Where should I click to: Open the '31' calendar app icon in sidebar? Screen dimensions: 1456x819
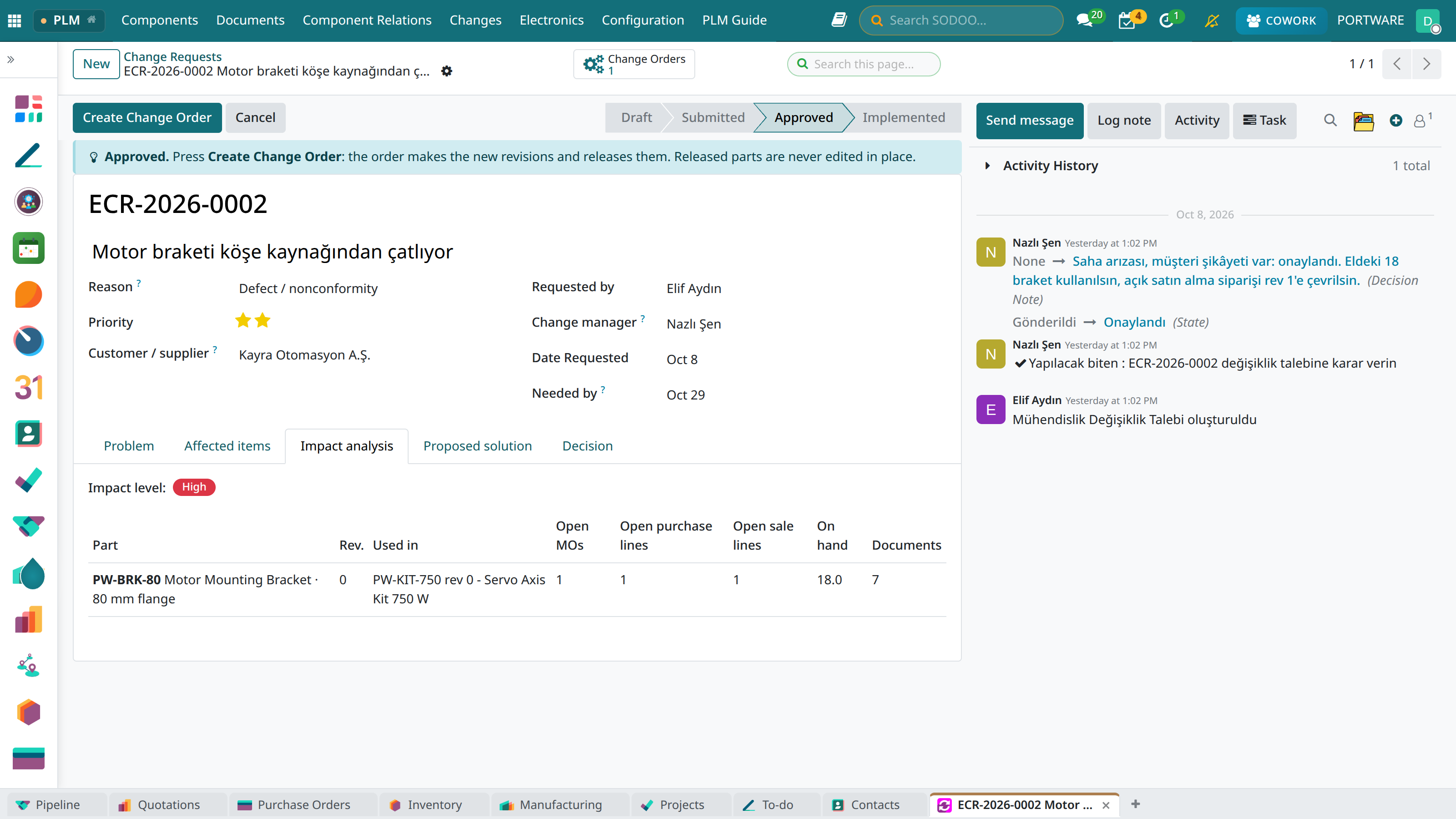28,388
